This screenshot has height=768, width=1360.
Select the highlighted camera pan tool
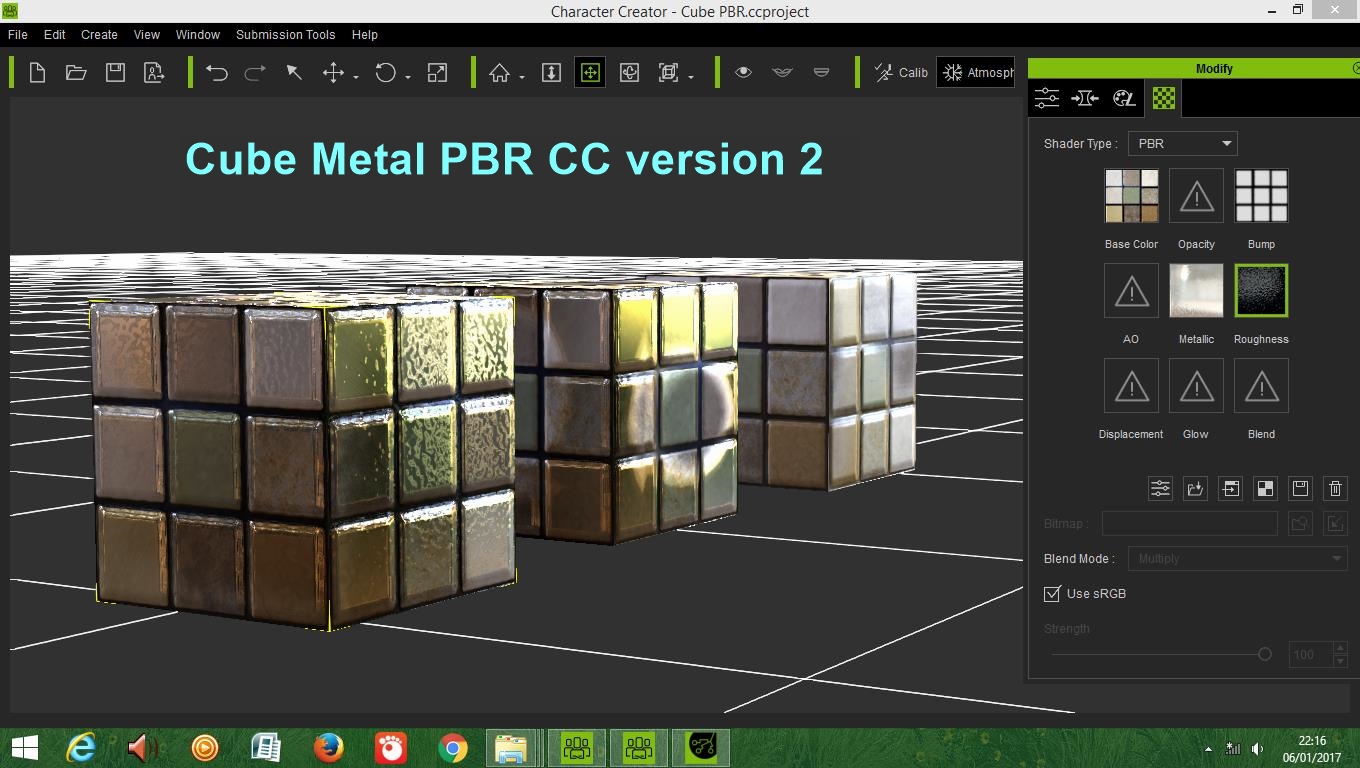(590, 72)
